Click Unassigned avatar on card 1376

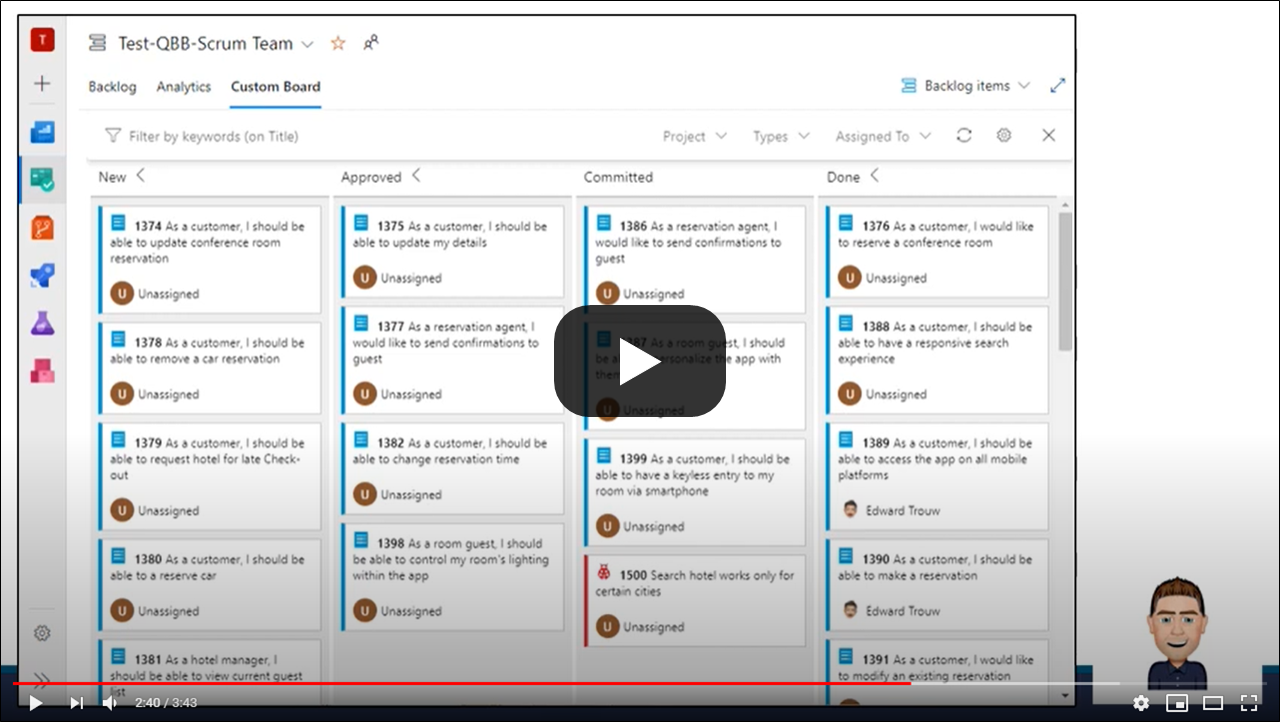click(849, 278)
